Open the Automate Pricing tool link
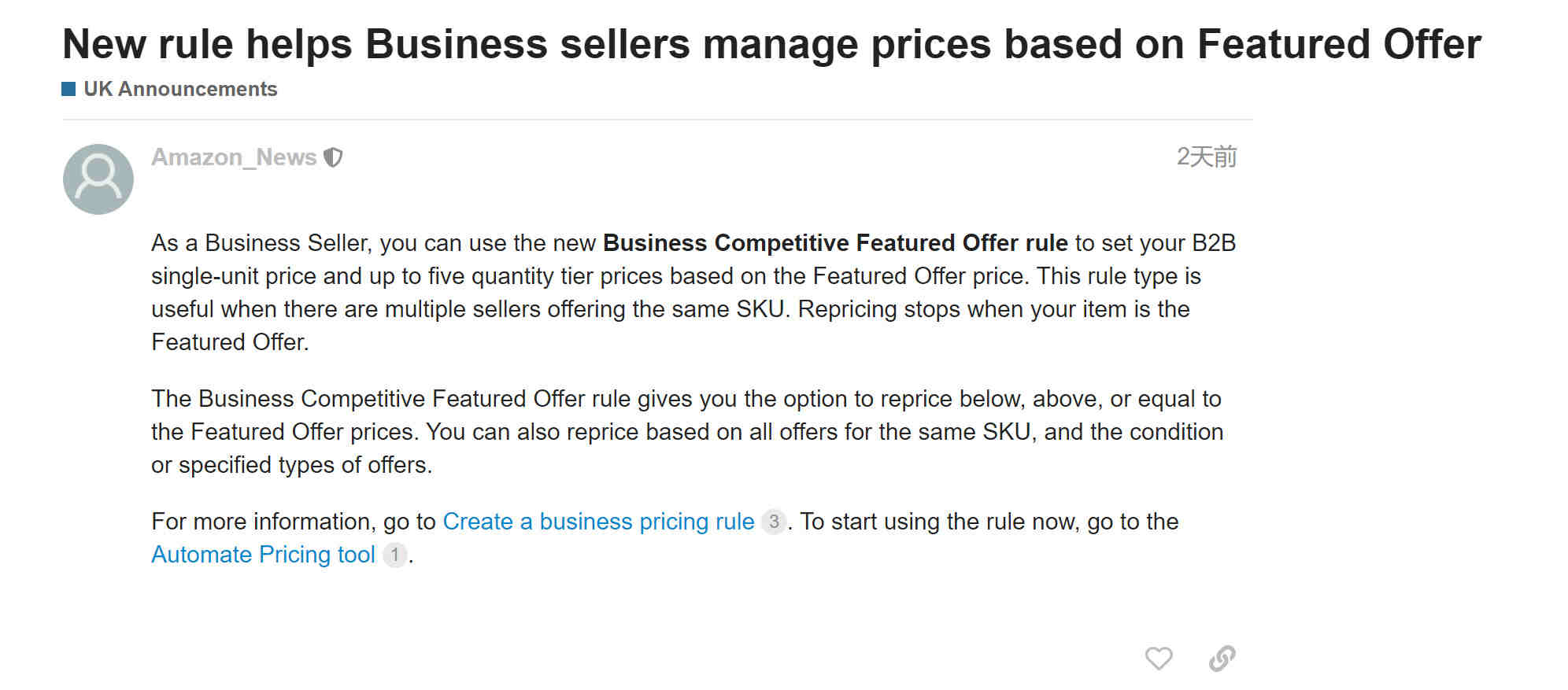Viewport: 1568px width, 690px height. click(x=263, y=555)
